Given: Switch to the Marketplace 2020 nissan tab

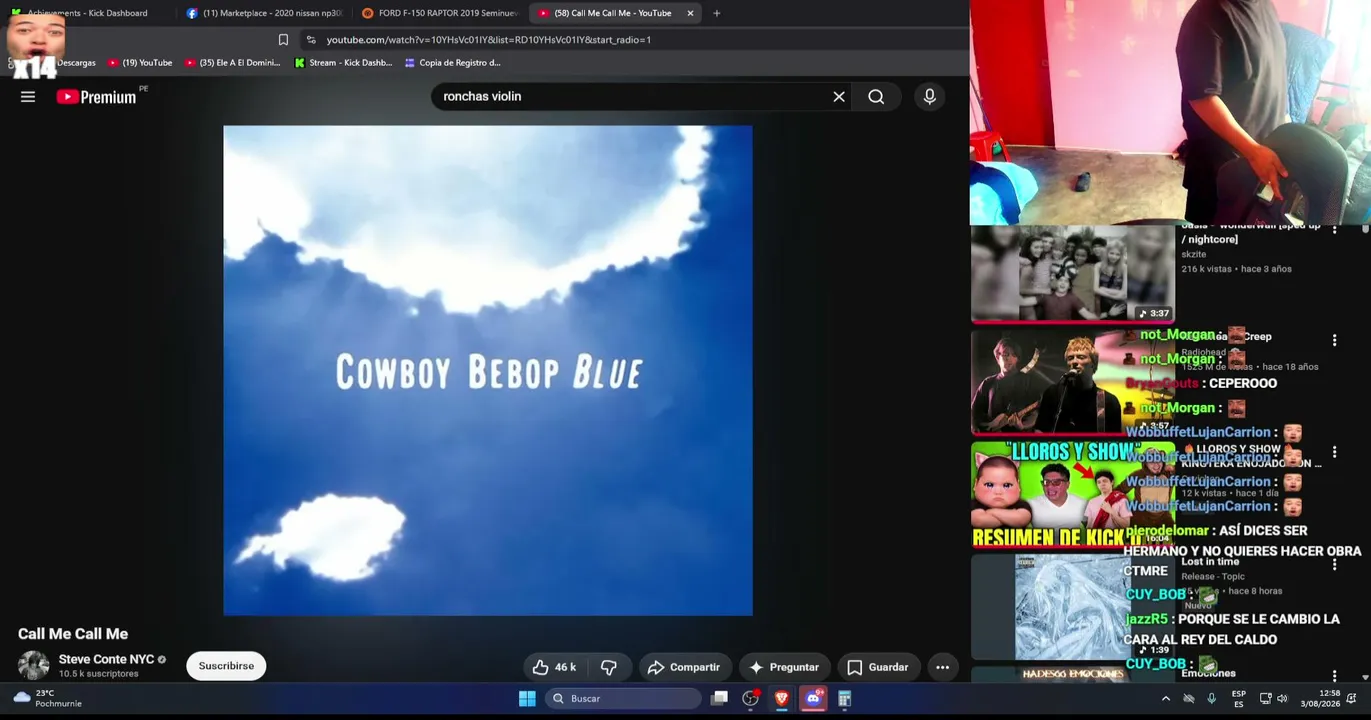Looking at the screenshot, I should pyautogui.click(x=263, y=13).
